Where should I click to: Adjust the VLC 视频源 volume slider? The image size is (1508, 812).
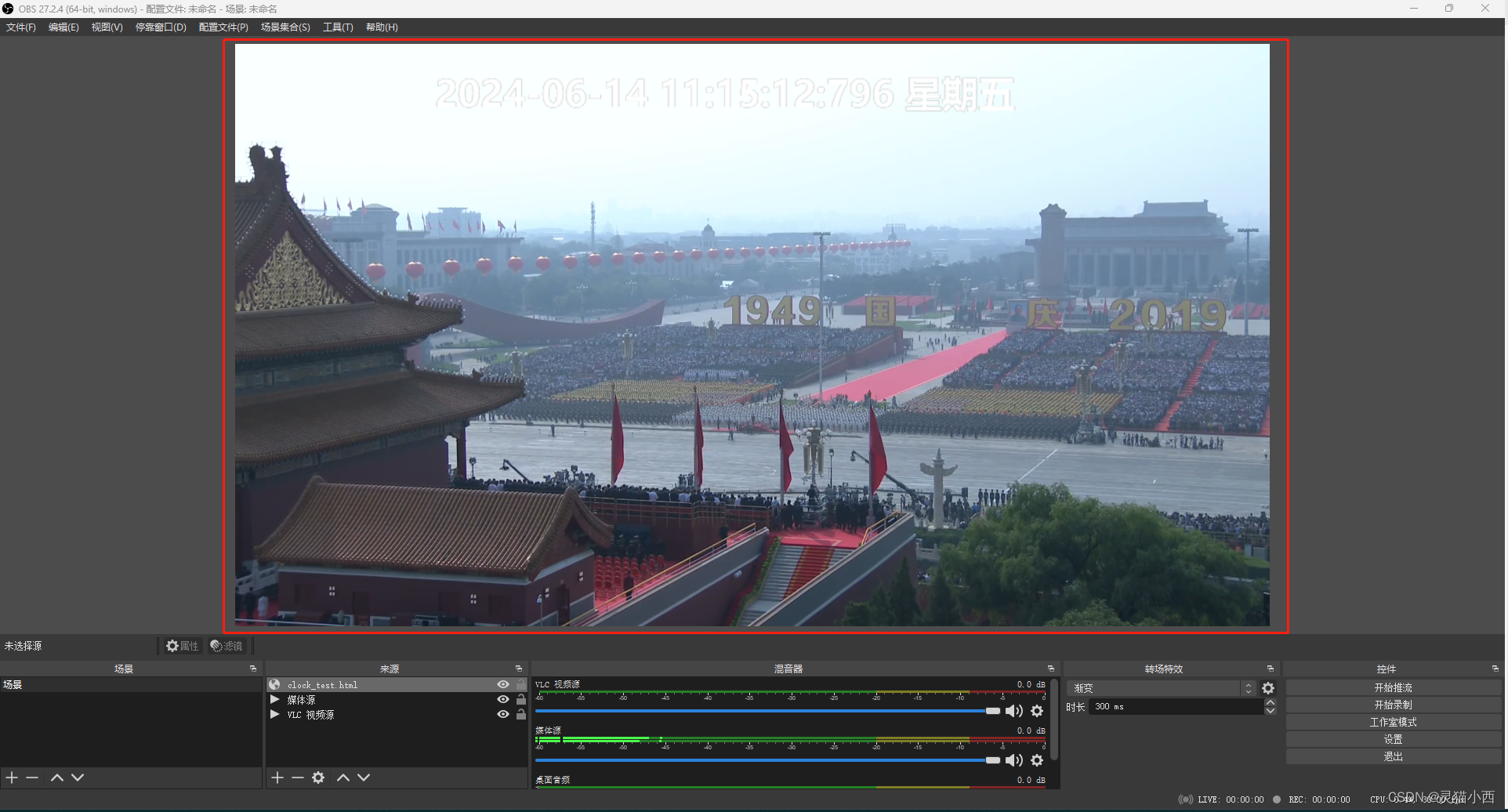click(767, 711)
